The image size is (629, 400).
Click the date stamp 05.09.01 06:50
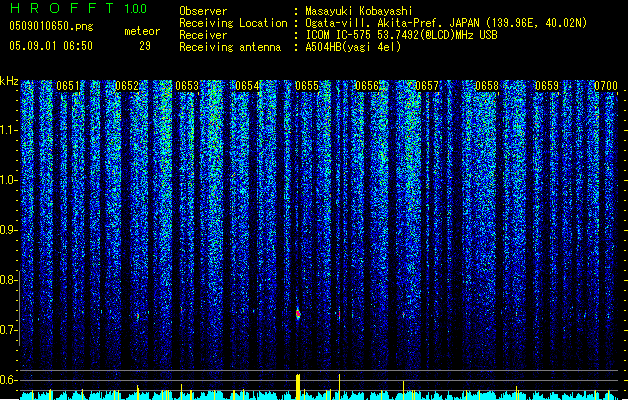(51, 46)
